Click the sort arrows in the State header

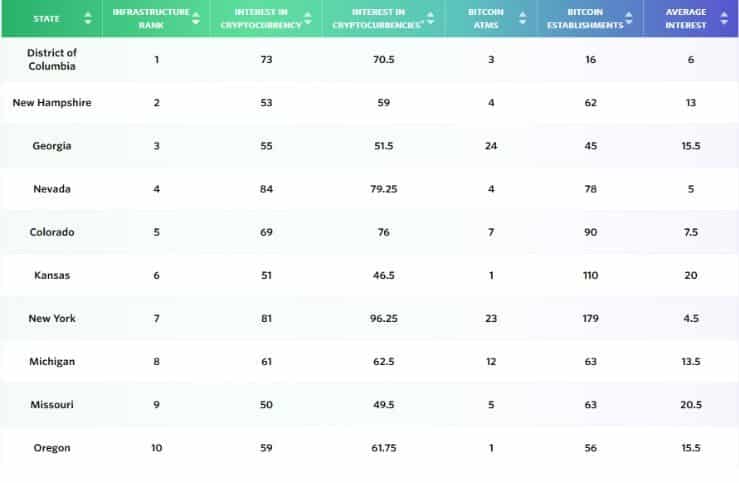click(87, 19)
